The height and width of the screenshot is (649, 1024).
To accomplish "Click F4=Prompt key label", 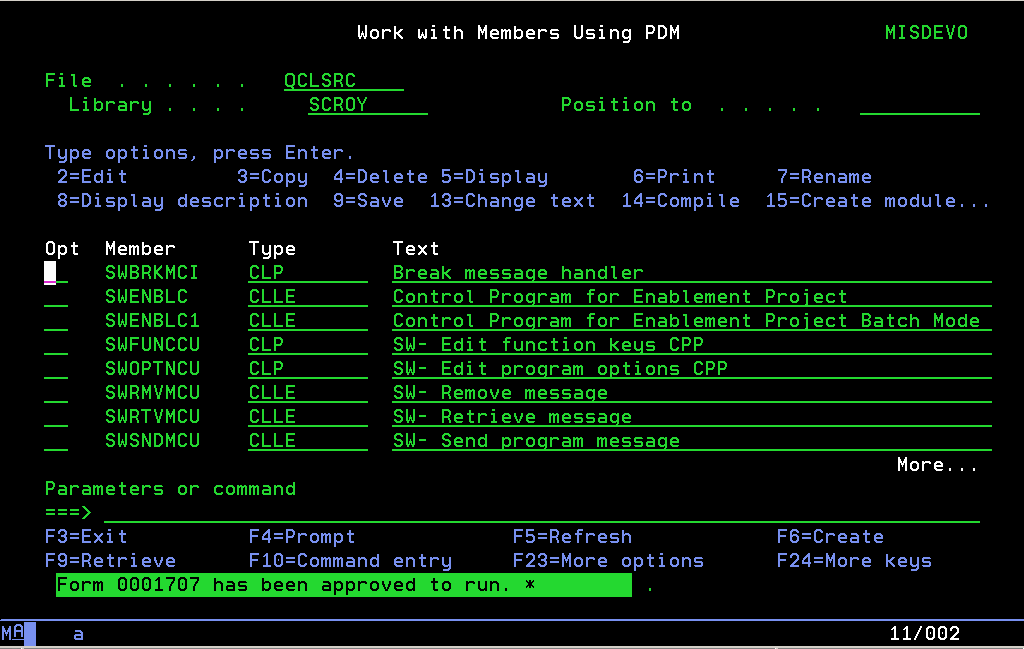I will [x=302, y=537].
